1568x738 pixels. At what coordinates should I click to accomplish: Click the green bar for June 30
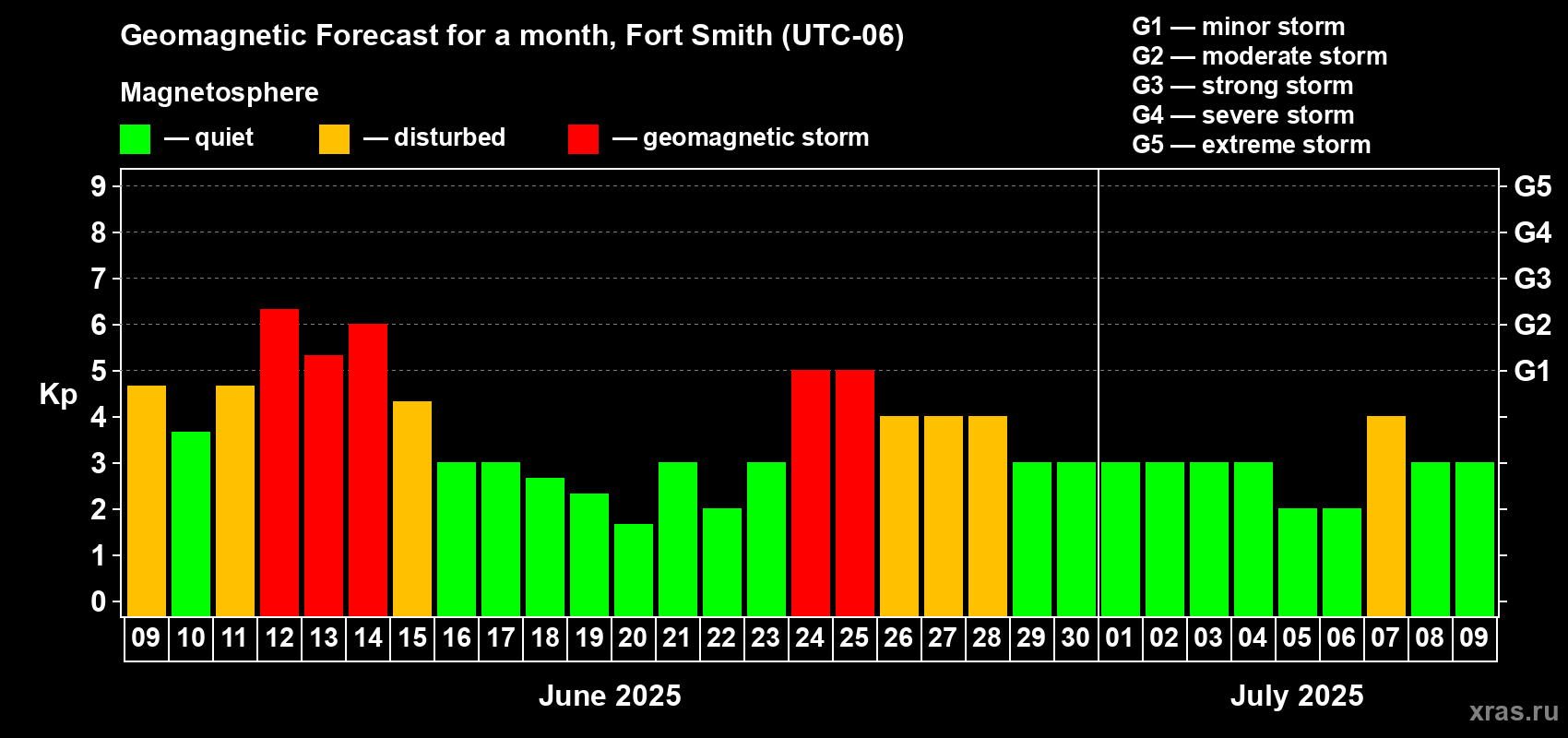click(1076, 539)
